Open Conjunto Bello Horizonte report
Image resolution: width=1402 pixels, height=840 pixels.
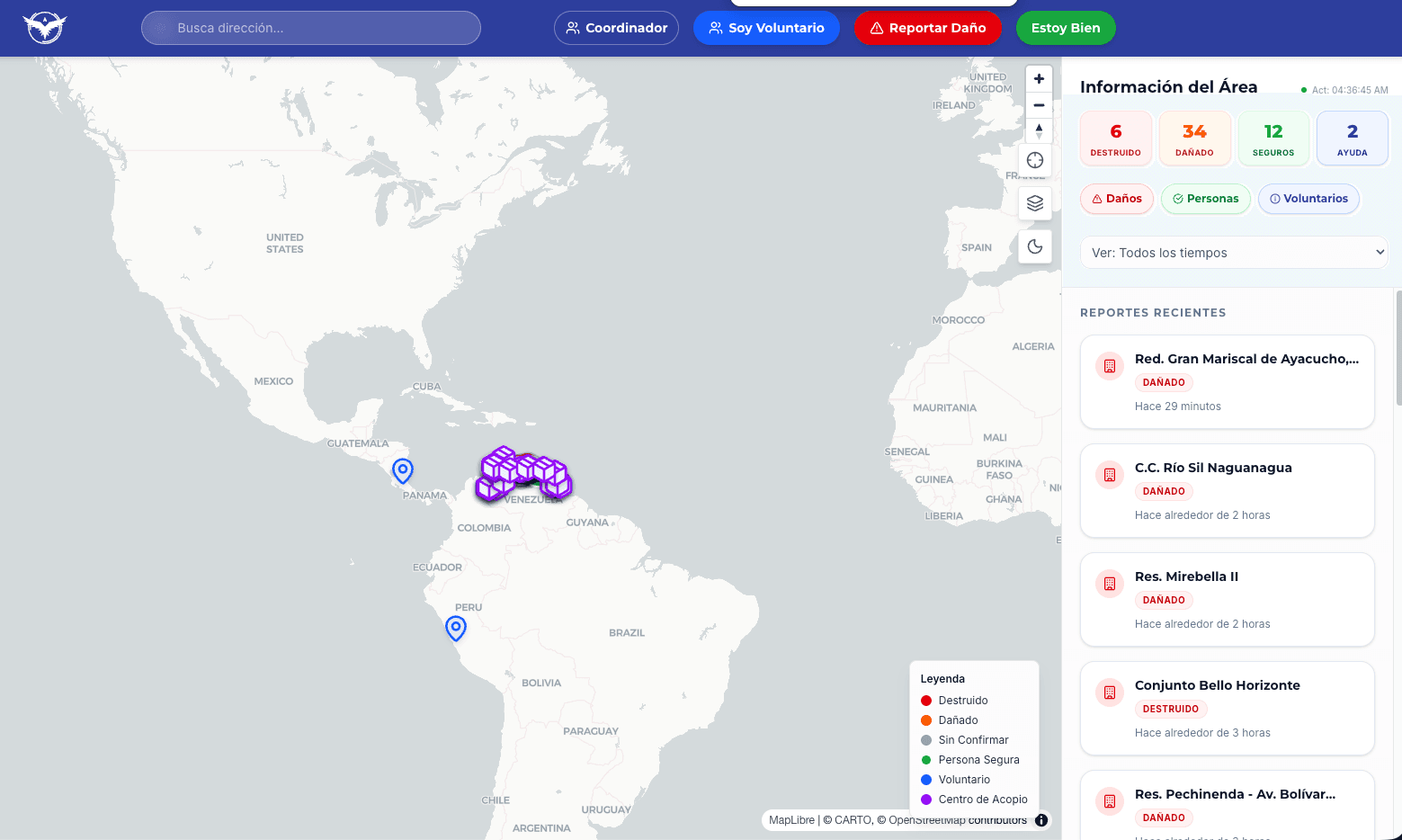1228,709
